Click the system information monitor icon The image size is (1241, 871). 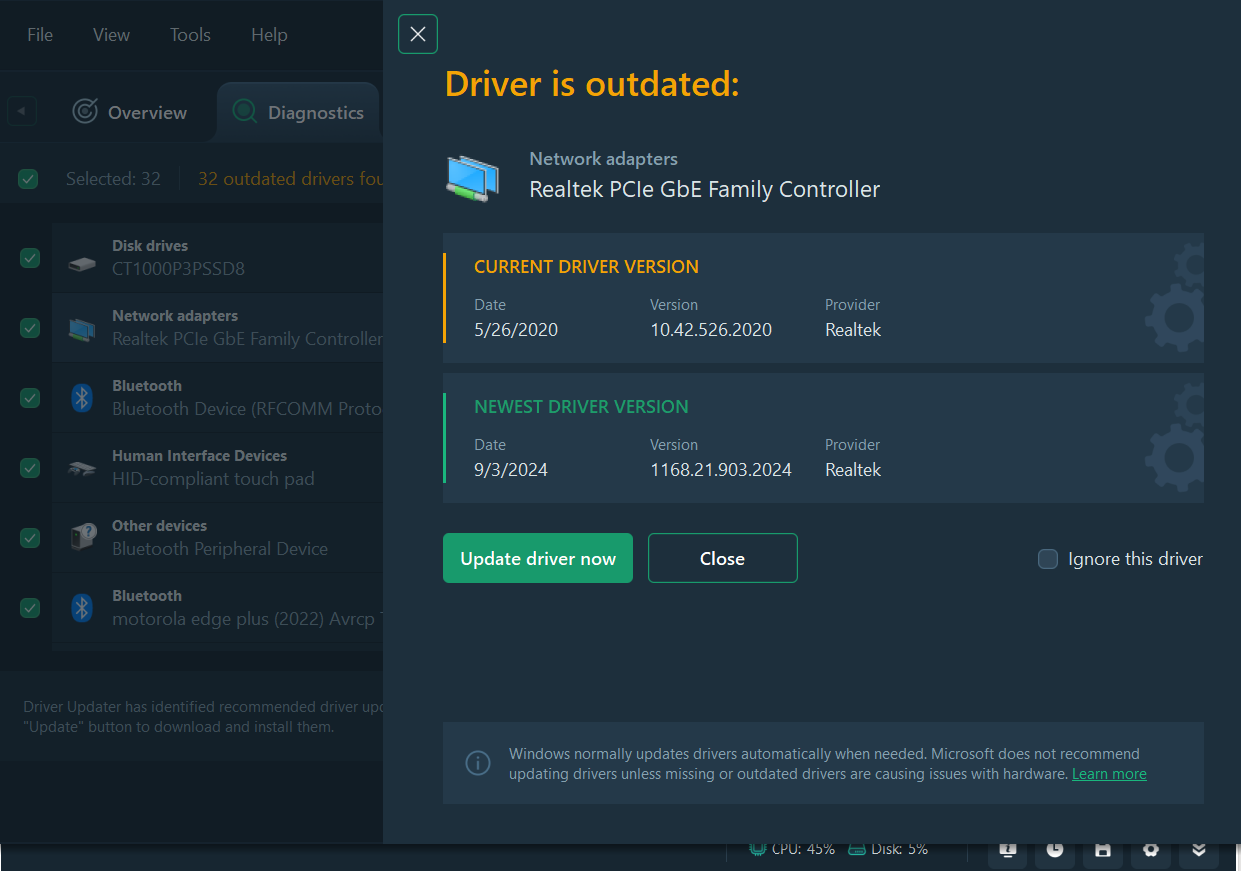[1008, 849]
